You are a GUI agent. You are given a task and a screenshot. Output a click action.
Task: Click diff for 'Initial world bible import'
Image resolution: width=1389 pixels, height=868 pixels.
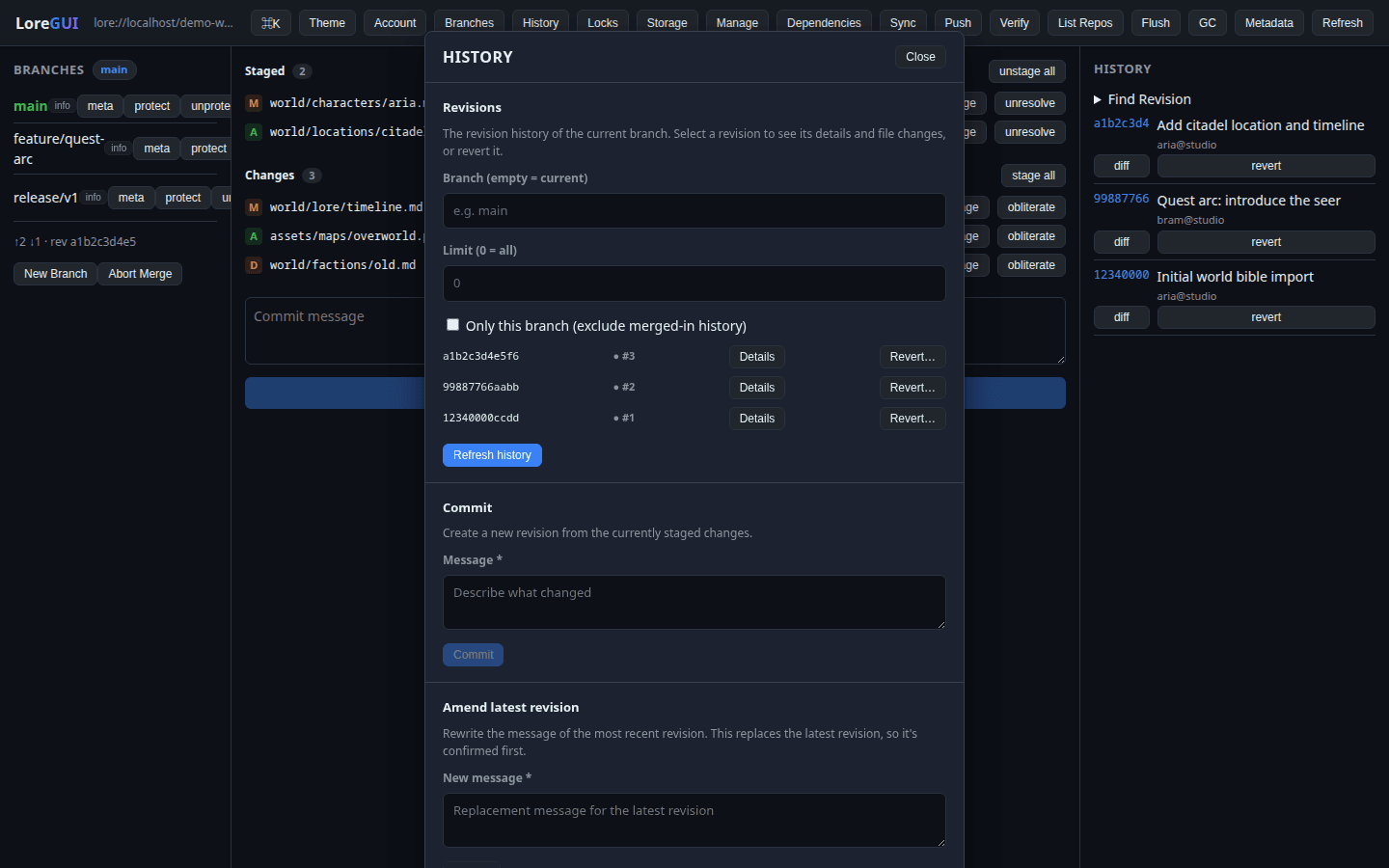1122,317
